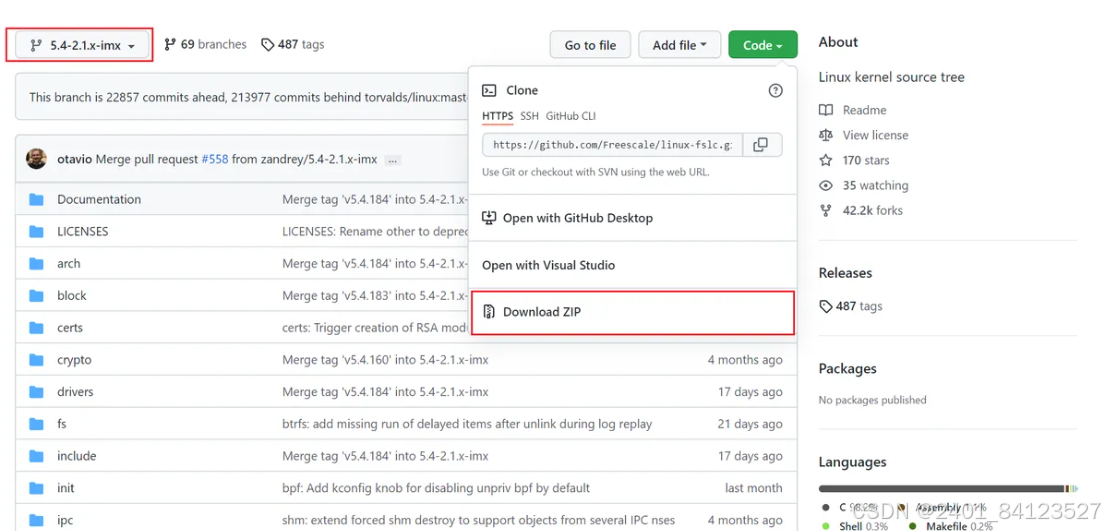
Task: Click the init folder icon
Action: click(x=37, y=488)
